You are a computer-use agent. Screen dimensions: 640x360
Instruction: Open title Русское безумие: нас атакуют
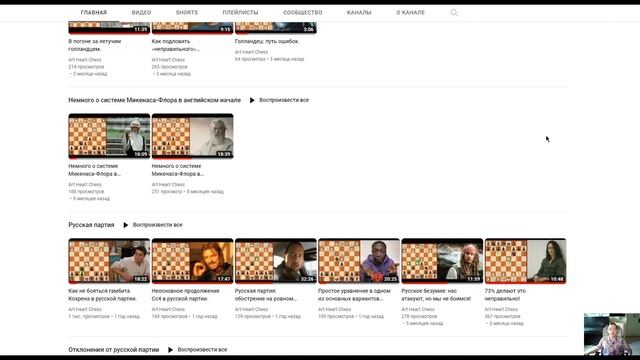click(436, 295)
